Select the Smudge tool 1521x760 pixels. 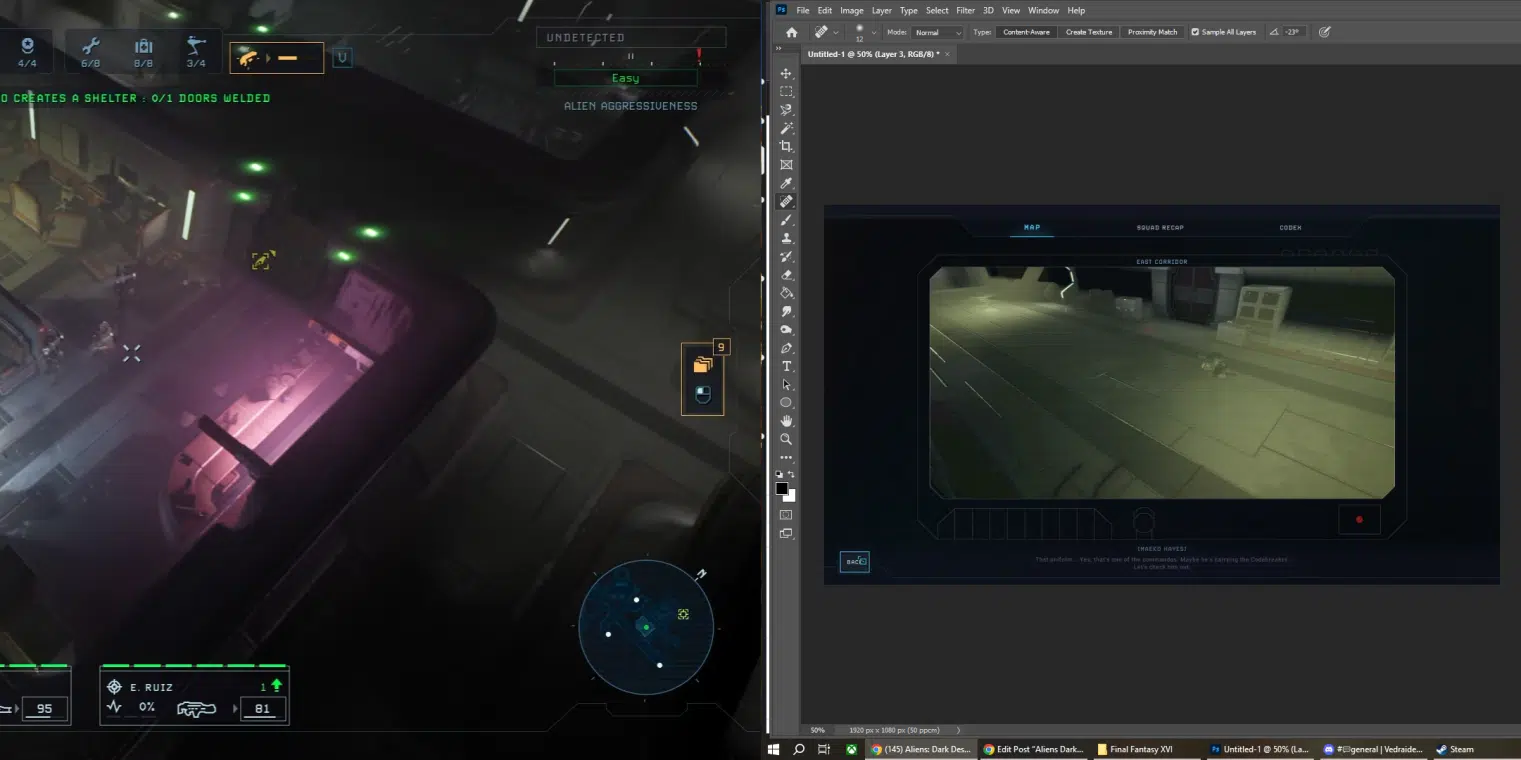coord(786,311)
